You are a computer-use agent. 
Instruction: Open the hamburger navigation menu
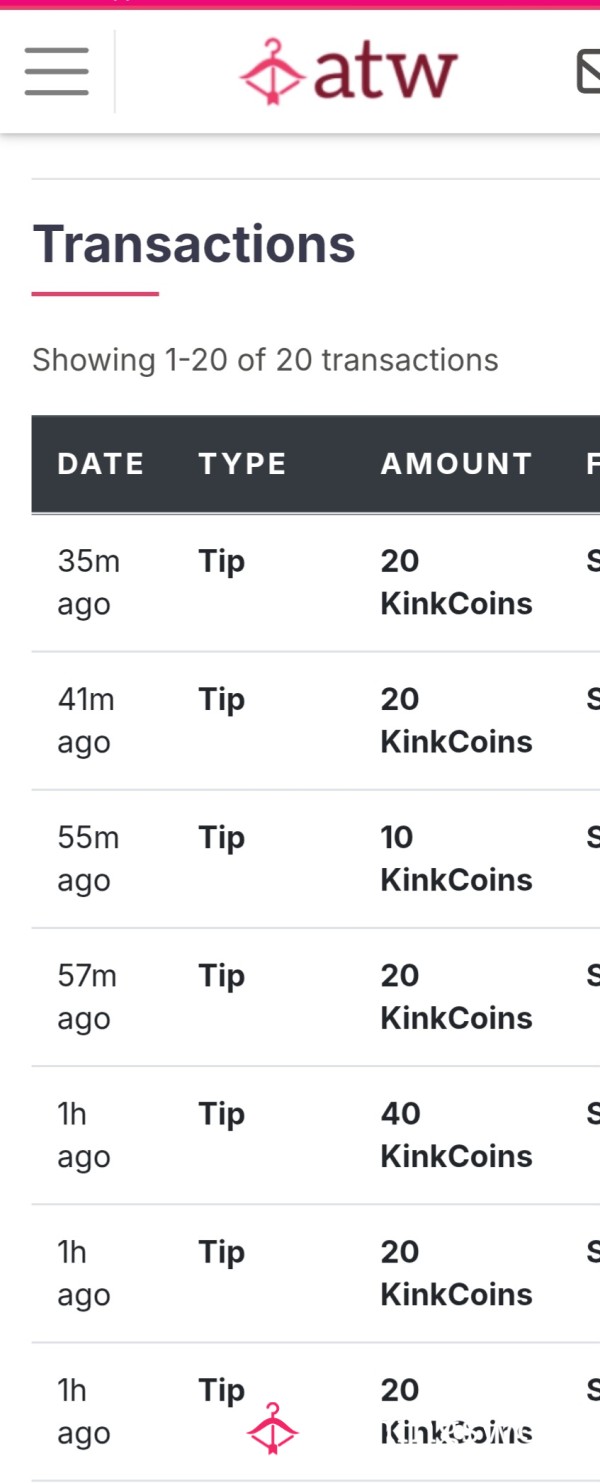(57, 71)
